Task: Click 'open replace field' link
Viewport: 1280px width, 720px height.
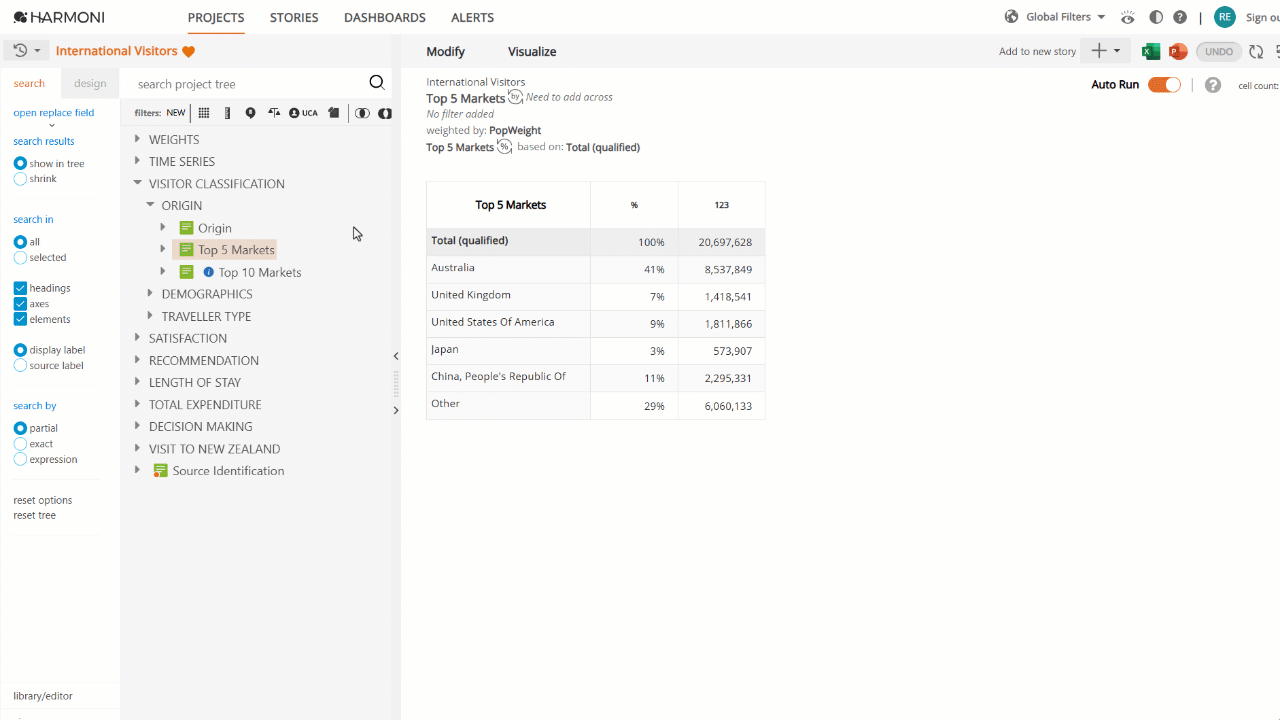Action: [54, 113]
